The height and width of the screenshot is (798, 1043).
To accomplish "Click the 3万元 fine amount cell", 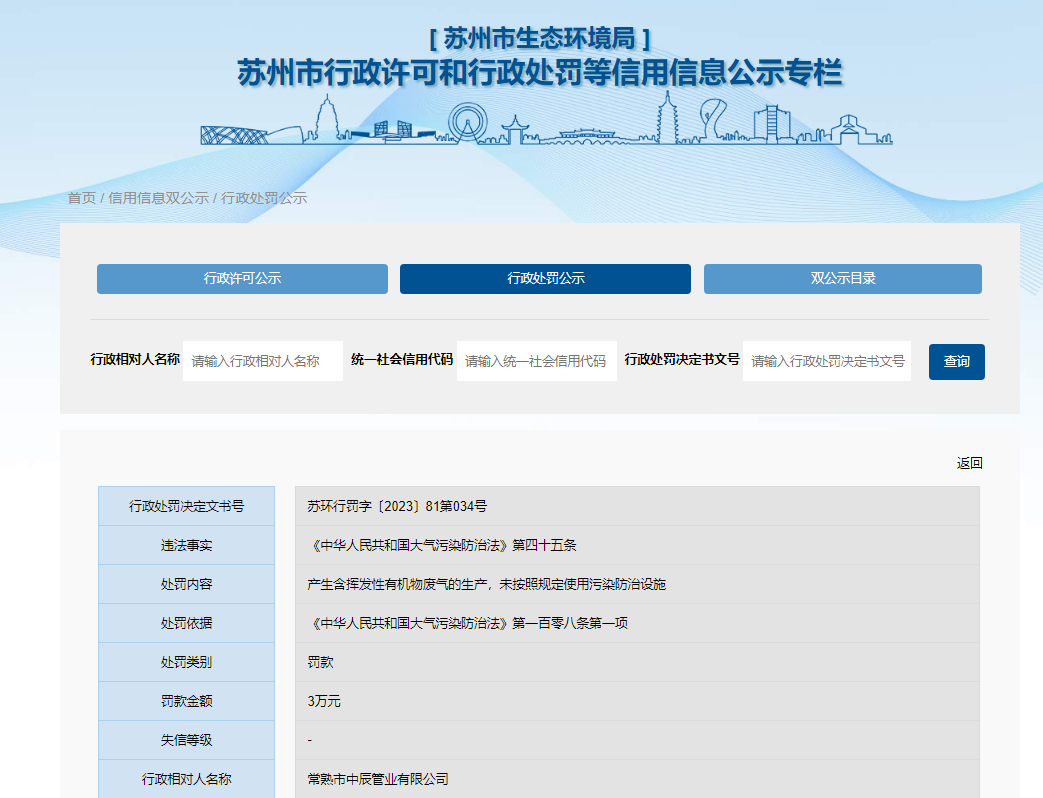I will point(324,701).
